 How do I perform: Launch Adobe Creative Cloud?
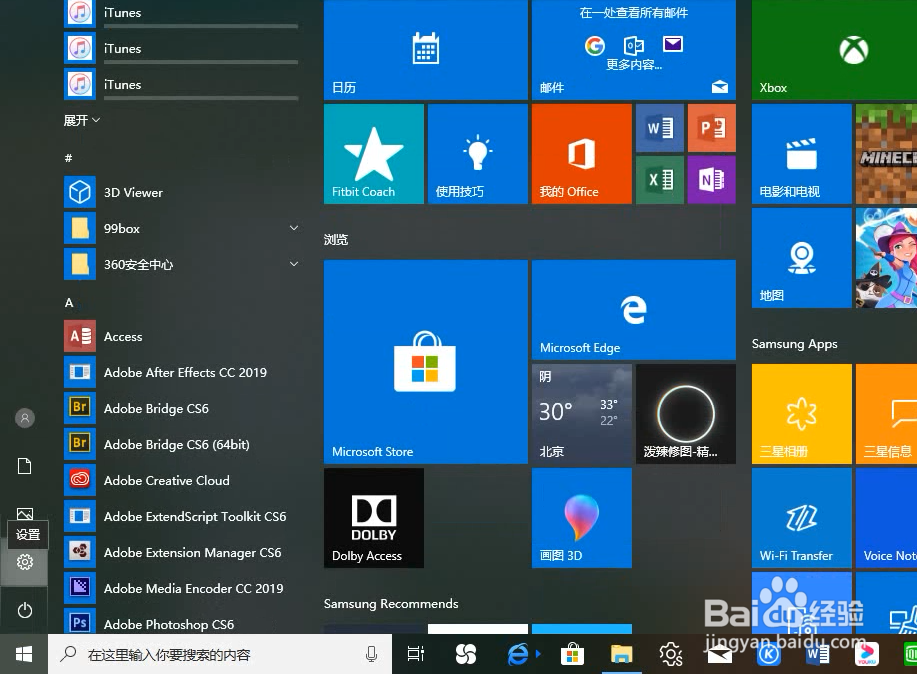pyautogui.click(x=182, y=480)
